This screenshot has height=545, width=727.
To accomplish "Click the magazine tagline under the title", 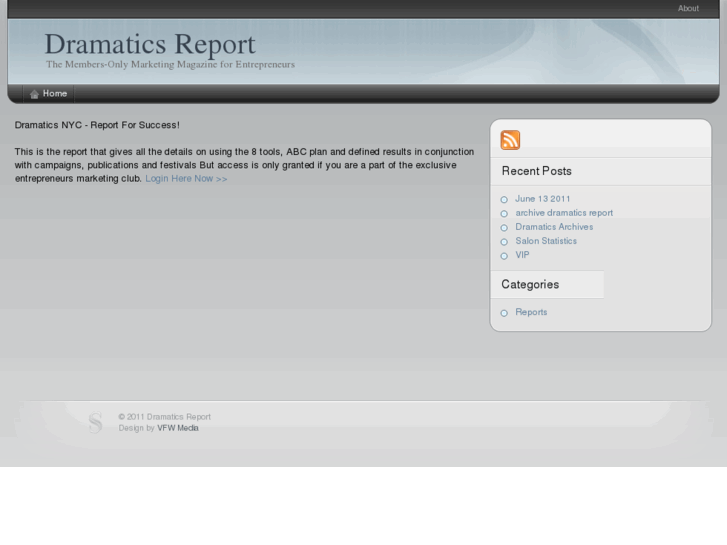I will click(170, 64).
